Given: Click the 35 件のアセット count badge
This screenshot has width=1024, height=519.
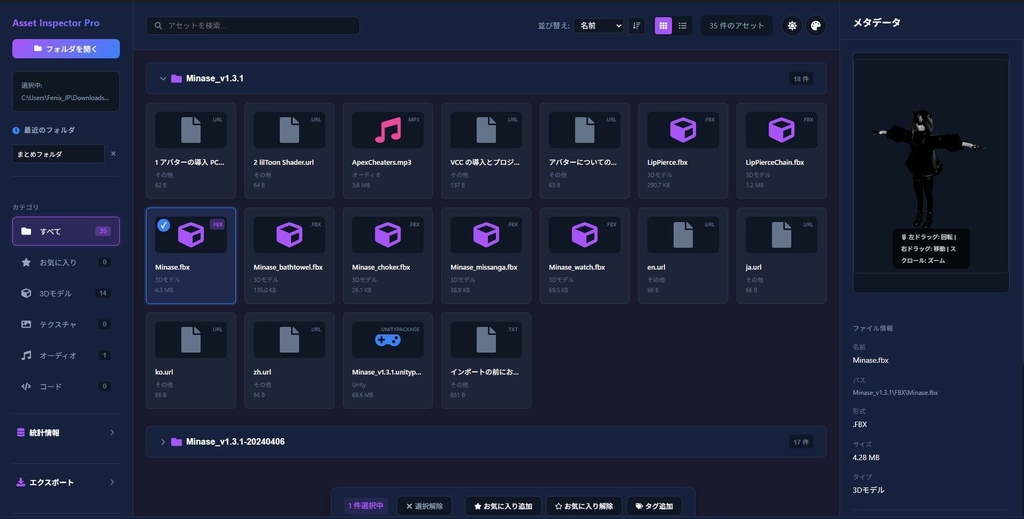Looking at the screenshot, I should (737, 25).
